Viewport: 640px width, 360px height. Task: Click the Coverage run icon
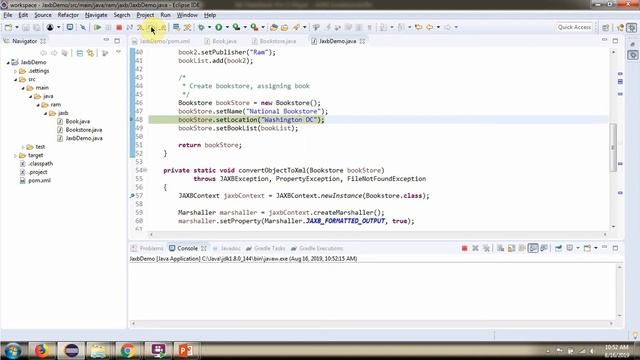(x=236, y=27)
